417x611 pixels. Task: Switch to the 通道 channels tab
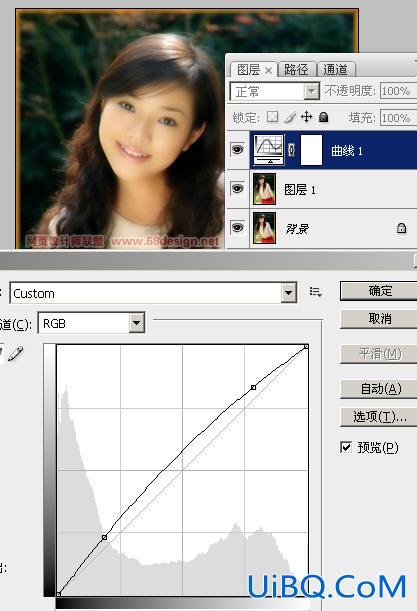336,69
